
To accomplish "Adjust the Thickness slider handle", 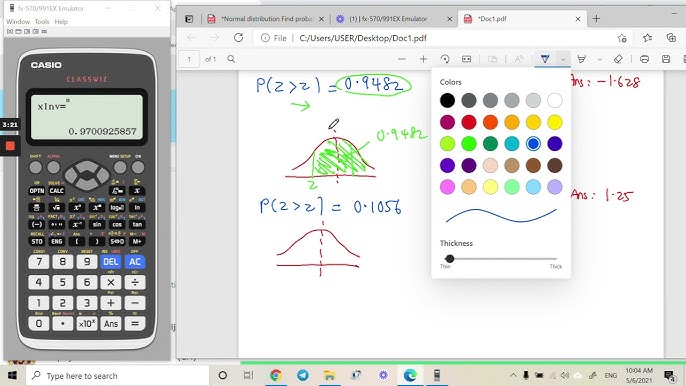I will coord(449,259).
